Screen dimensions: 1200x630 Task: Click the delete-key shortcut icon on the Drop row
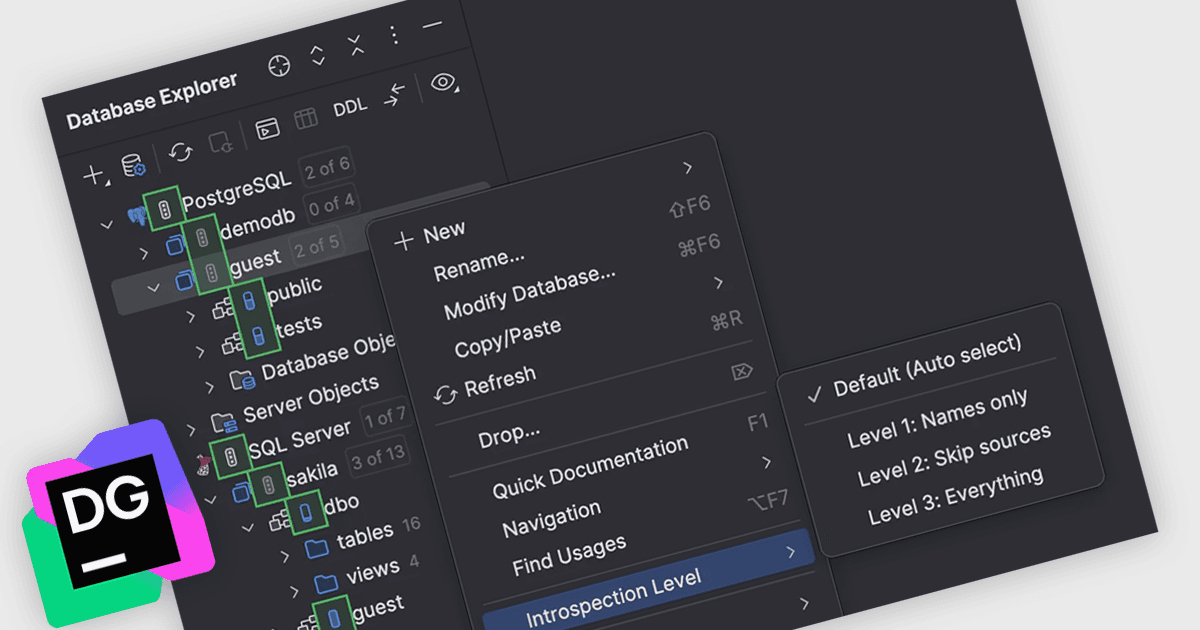(x=741, y=372)
